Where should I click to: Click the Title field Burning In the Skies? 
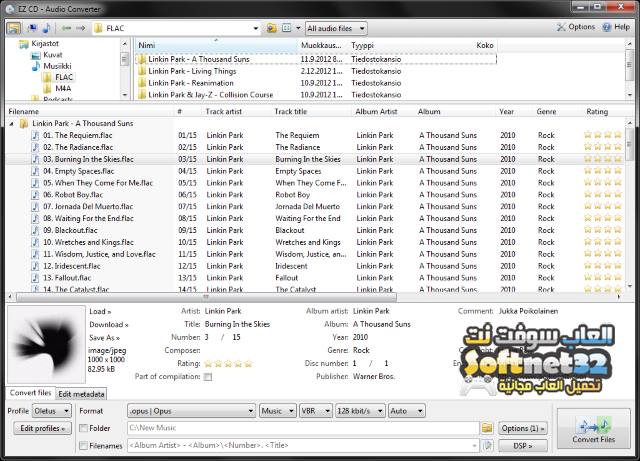pyautogui.click(x=237, y=324)
